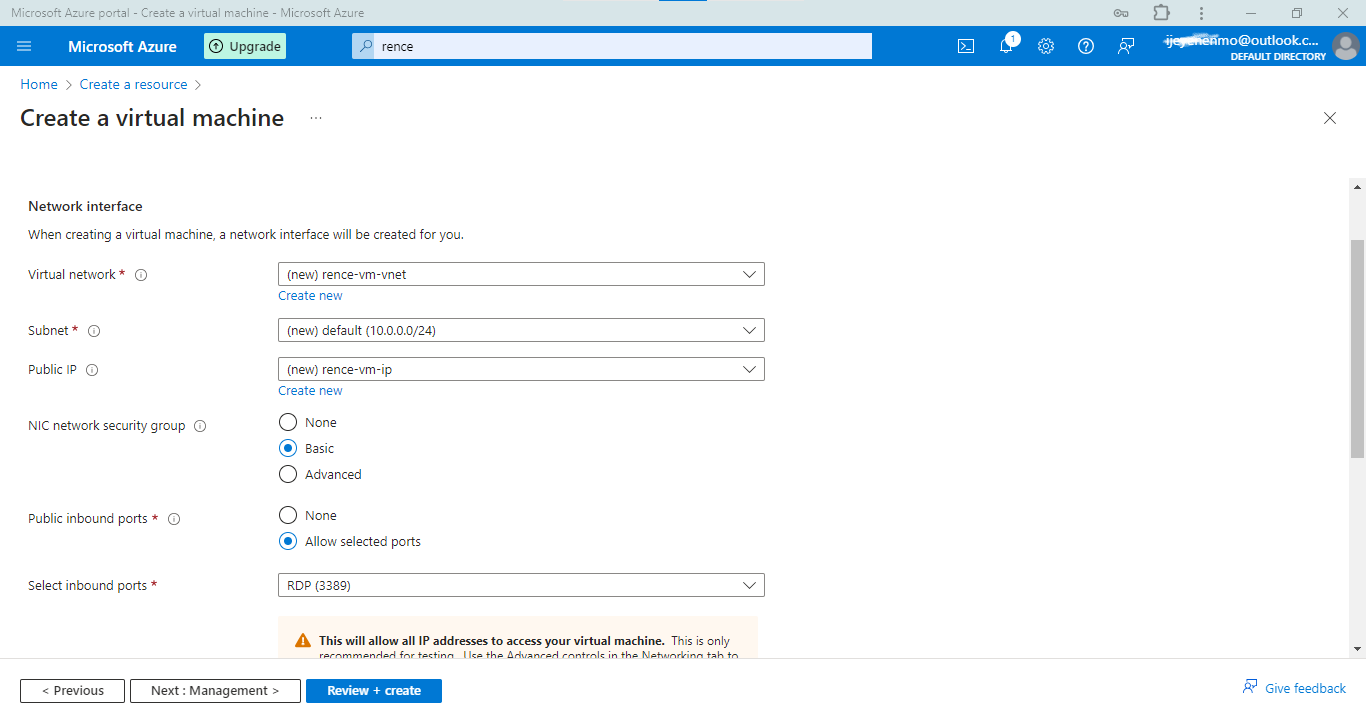
Task: Expand the Virtual network dropdown
Action: click(x=521, y=274)
